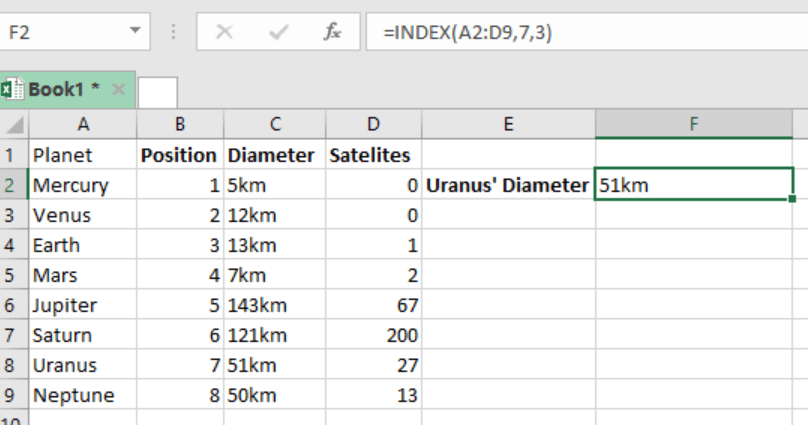Click the cell containing Uranus' Diameter label
Screen dimensions: 808x425
pyautogui.click(x=508, y=185)
